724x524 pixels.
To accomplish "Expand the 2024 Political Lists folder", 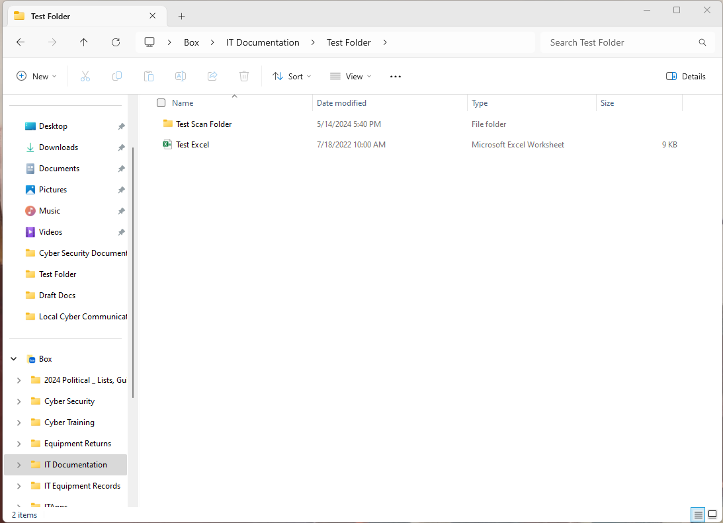I will 19,380.
